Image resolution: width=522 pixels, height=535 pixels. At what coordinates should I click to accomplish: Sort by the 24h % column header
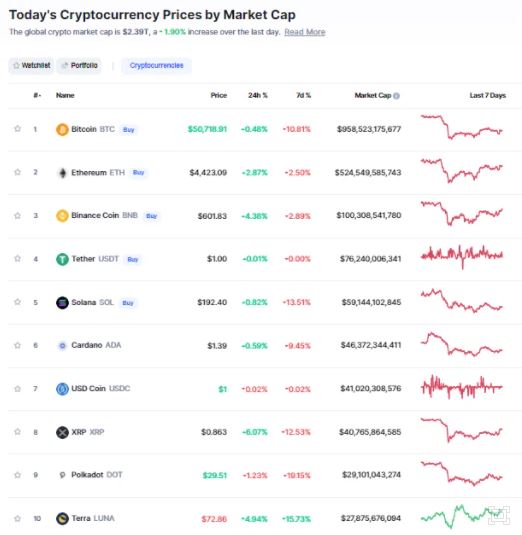(x=258, y=95)
